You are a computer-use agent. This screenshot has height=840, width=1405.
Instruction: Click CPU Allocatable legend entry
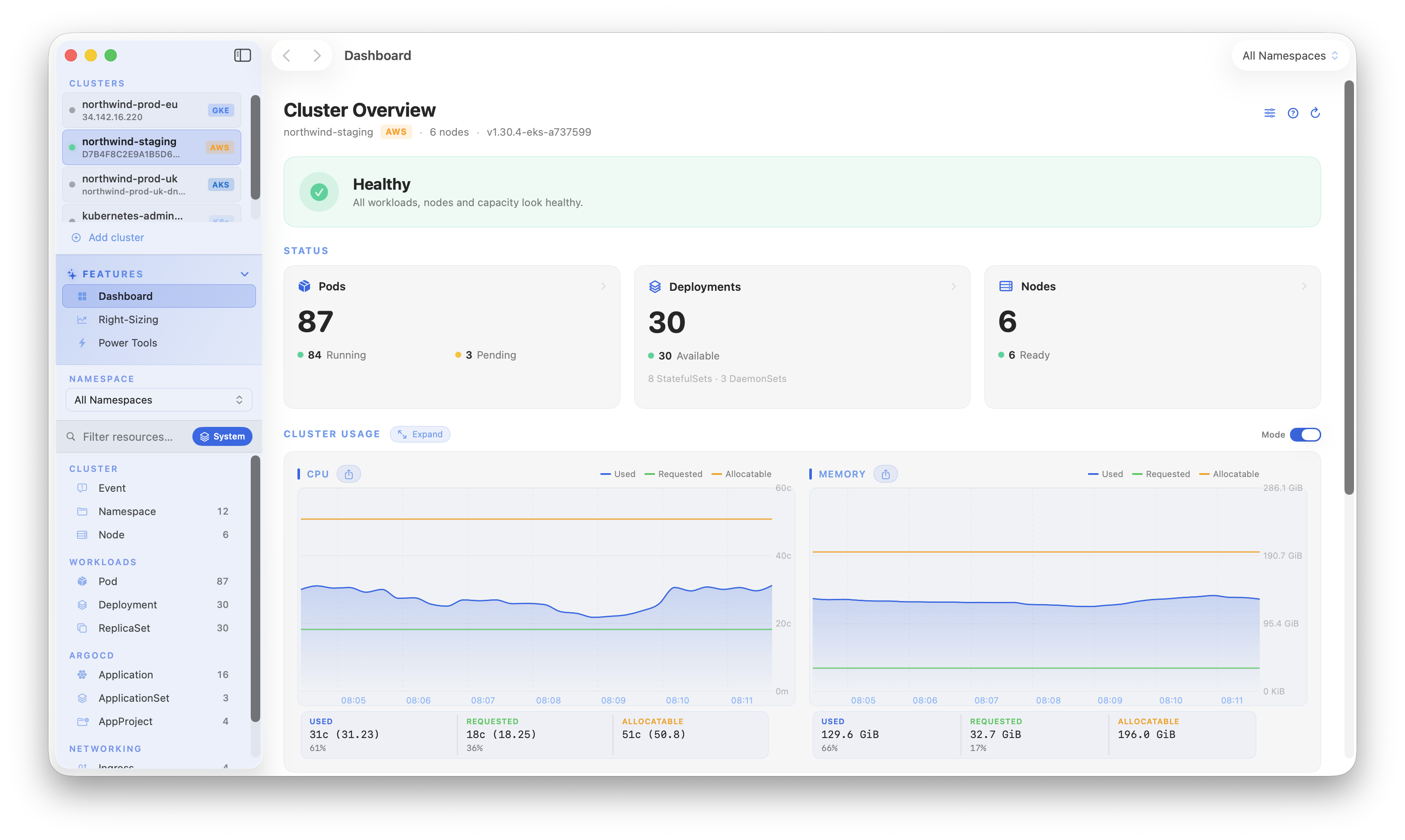pos(741,474)
